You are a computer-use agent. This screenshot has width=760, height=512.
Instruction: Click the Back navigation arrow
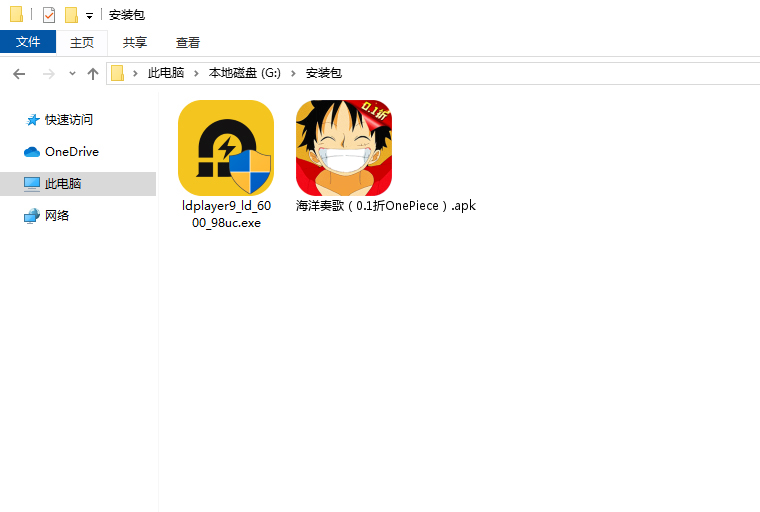[19, 74]
